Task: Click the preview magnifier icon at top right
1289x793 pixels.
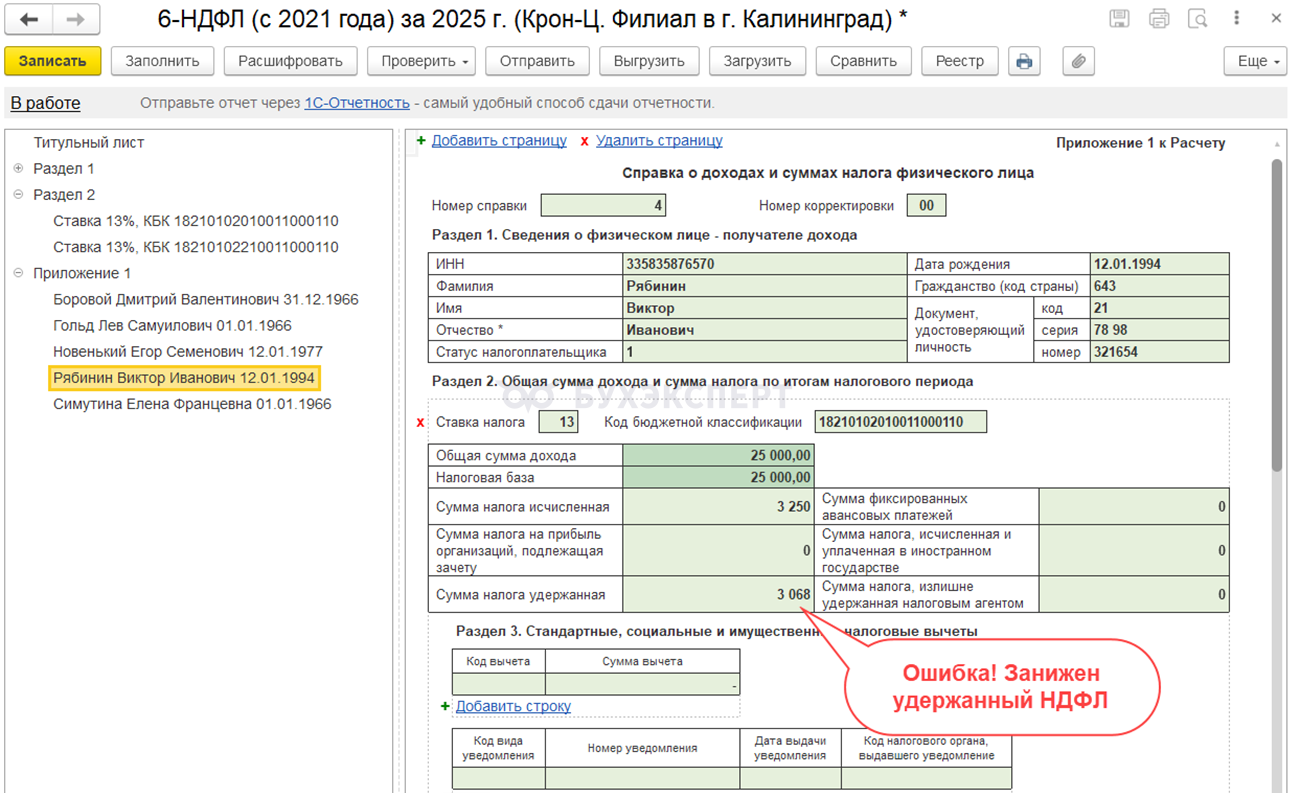Action: tap(1197, 19)
